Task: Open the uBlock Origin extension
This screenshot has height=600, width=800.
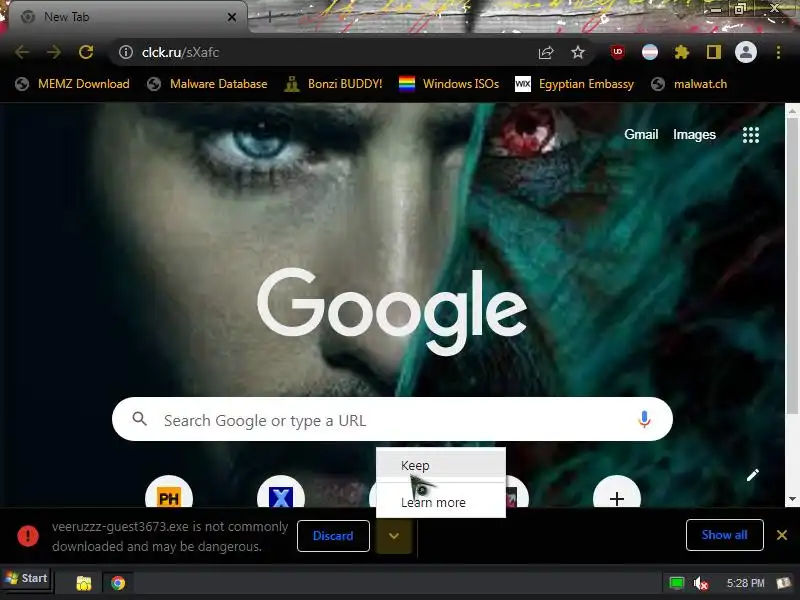Action: (617, 52)
